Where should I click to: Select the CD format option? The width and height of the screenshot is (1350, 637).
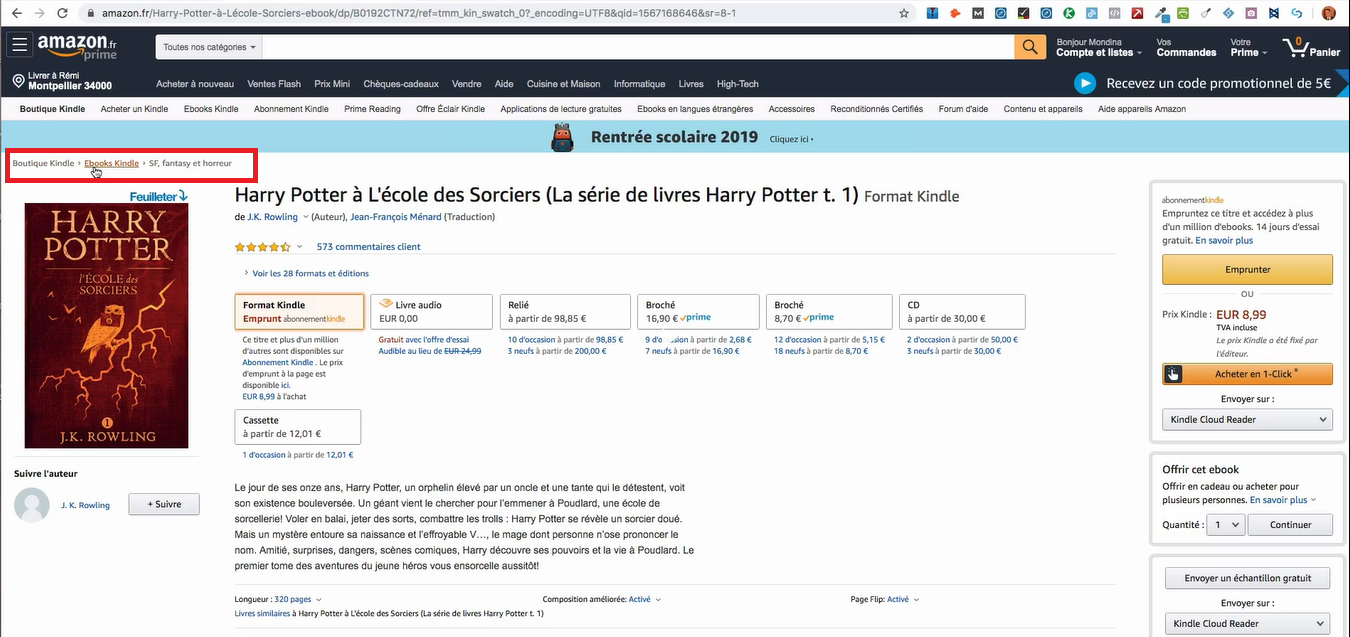pyautogui.click(x=962, y=312)
